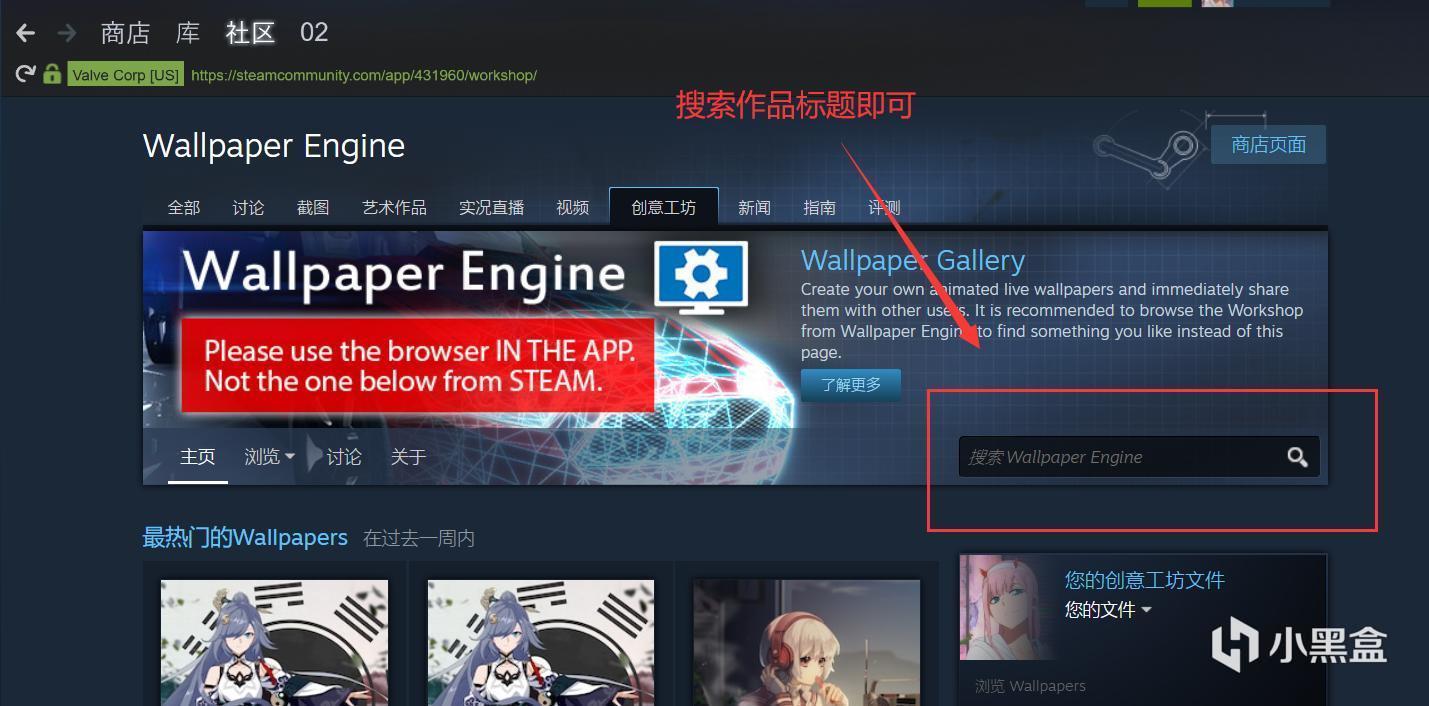Expand the 浏览 dropdown menu

pos(269,457)
